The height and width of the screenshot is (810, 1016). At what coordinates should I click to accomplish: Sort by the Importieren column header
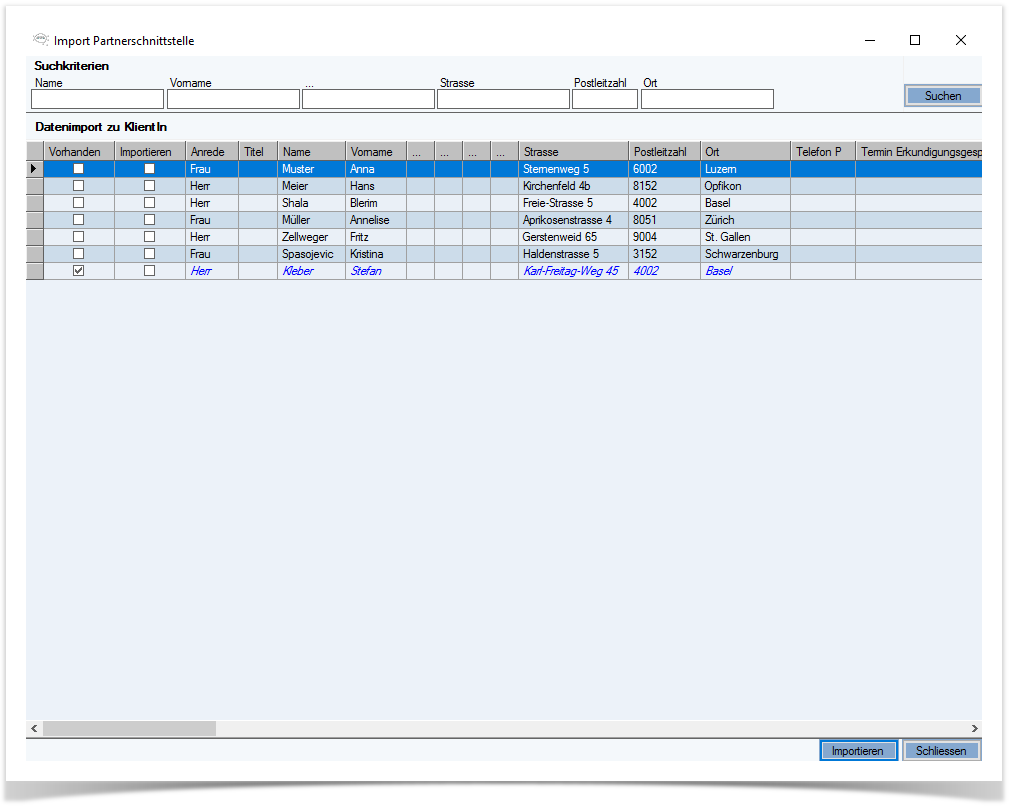[x=150, y=152]
